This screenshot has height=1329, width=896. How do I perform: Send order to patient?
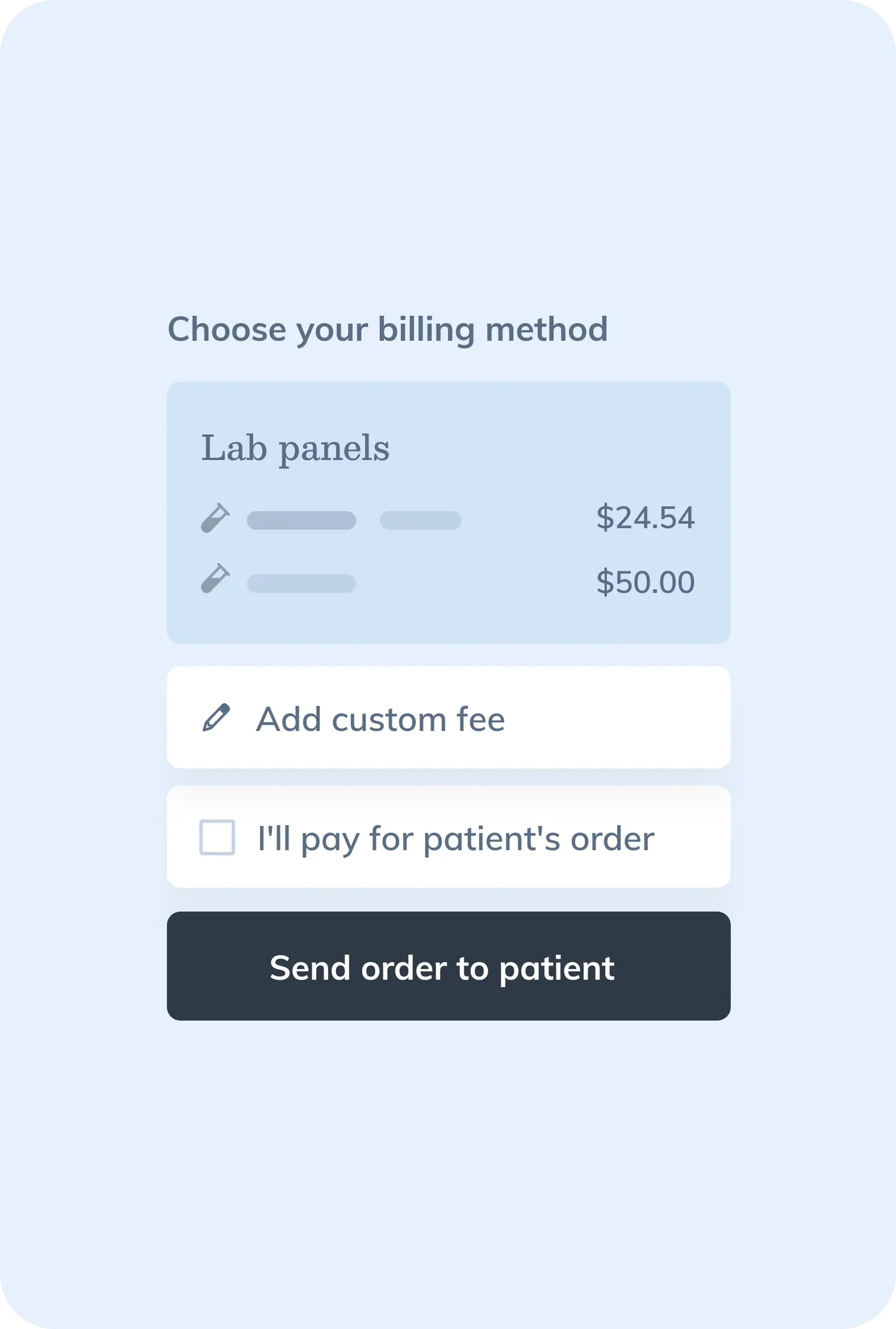[x=449, y=966]
